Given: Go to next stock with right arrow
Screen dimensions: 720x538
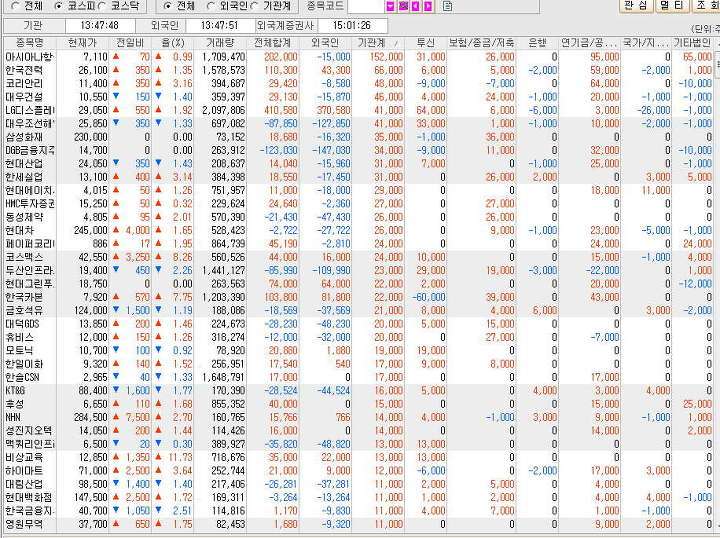Looking at the screenshot, I should click(x=428, y=6).
